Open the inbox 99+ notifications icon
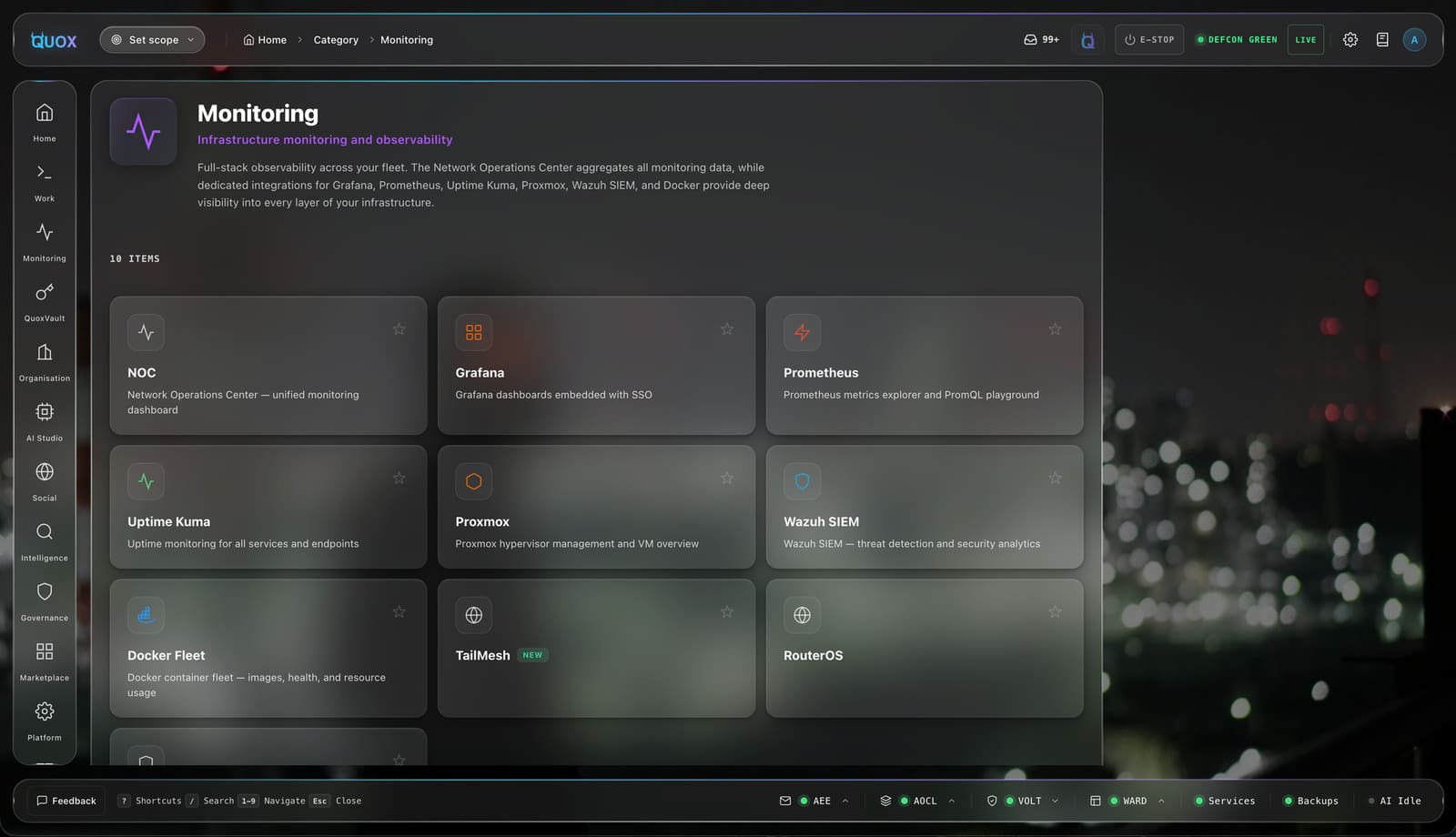Screen dimensions: 1456x837 [x=1041, y=40]
